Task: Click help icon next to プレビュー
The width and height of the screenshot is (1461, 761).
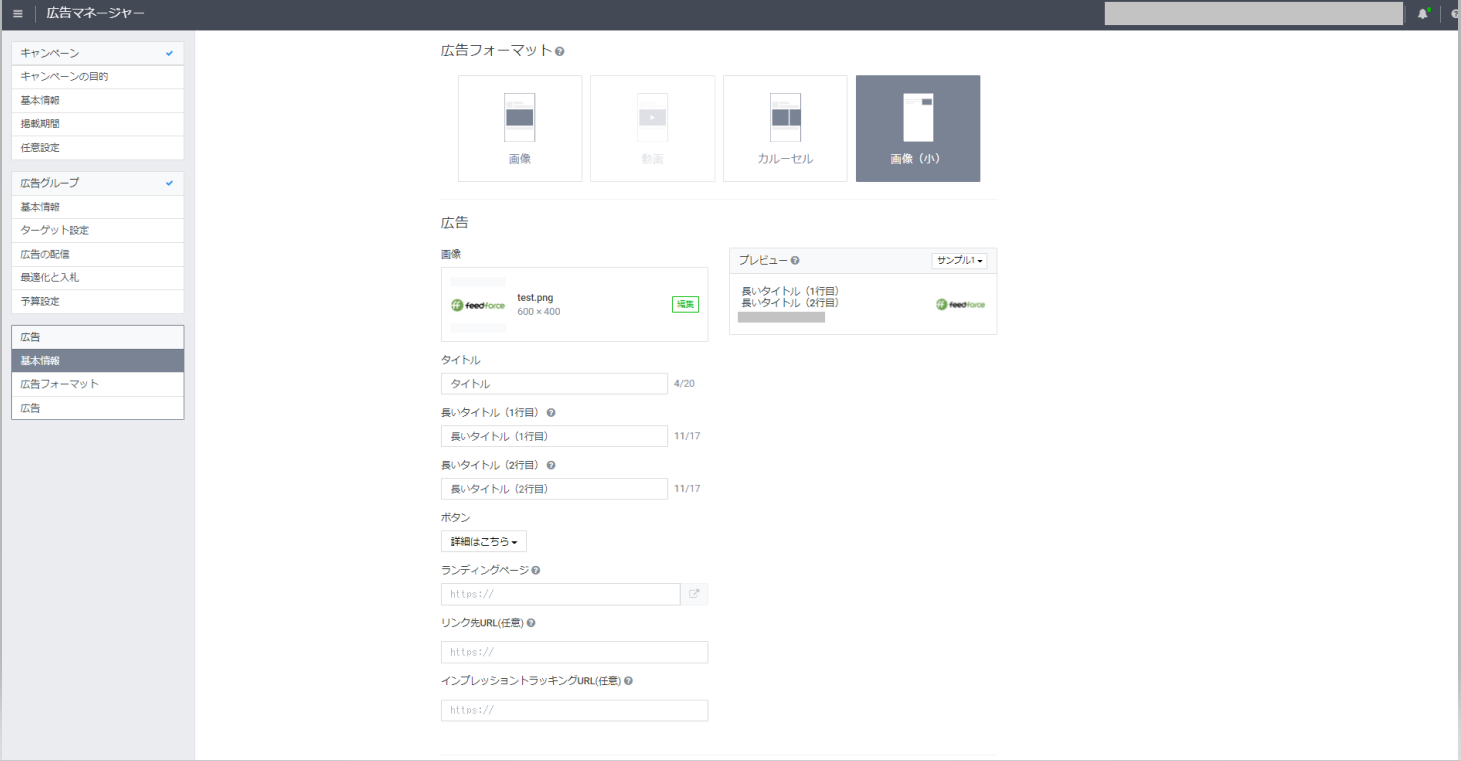Action: [795, 261]
